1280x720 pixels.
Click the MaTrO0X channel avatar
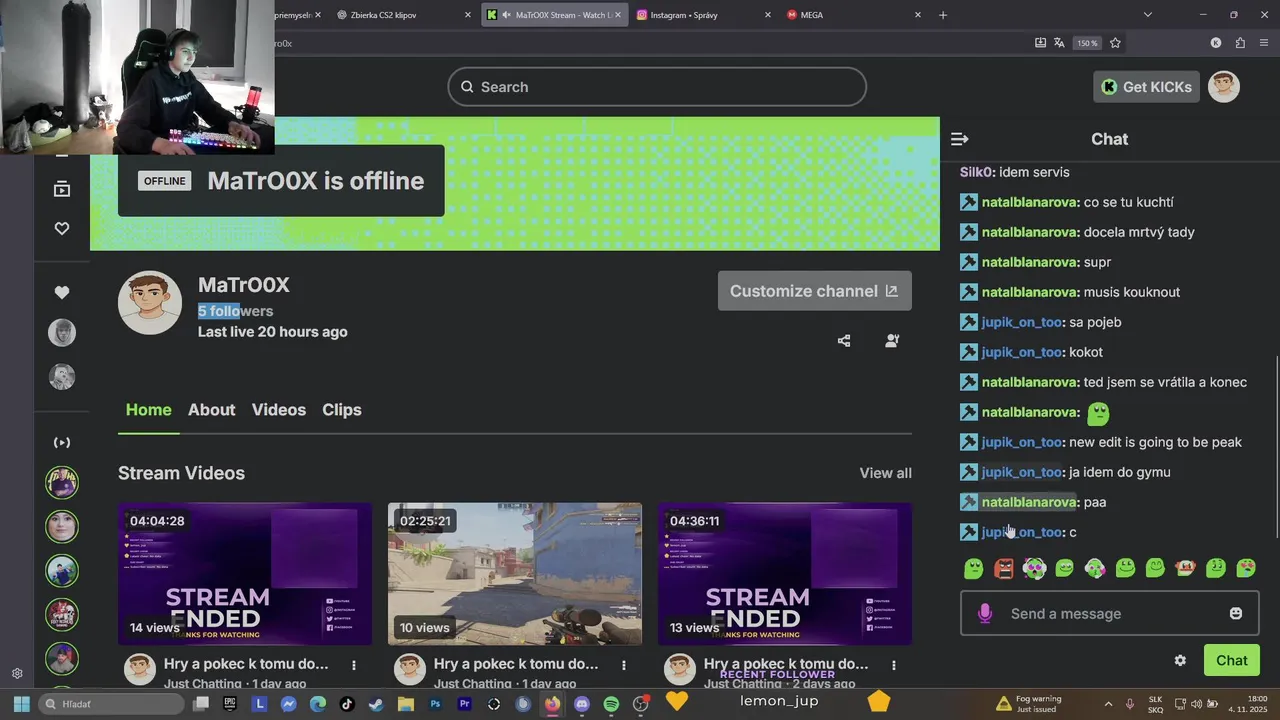[x=150, y=303]
